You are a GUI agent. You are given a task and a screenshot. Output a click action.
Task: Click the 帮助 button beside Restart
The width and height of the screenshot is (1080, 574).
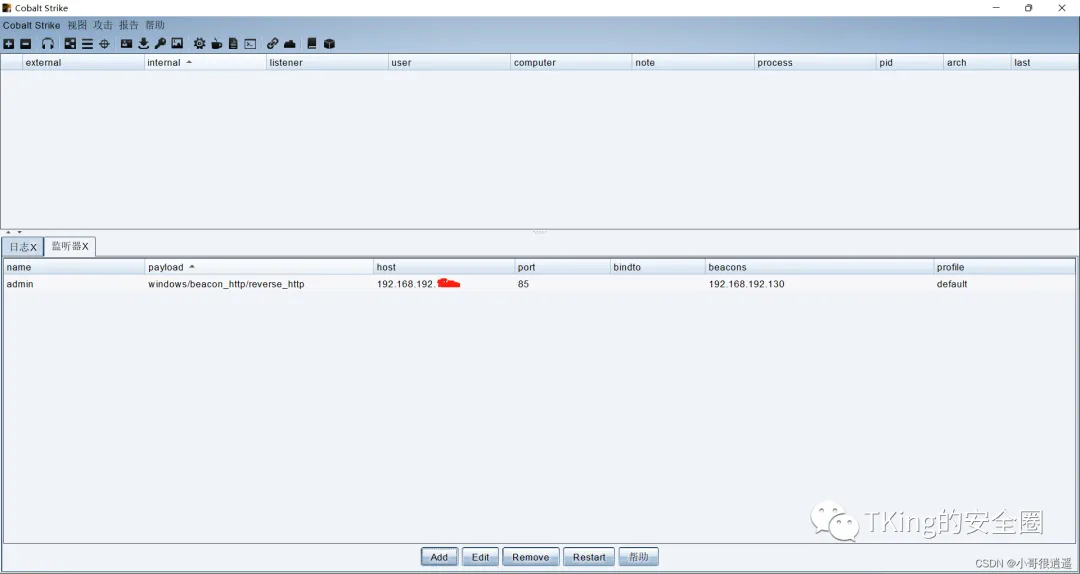pos(638,557)
